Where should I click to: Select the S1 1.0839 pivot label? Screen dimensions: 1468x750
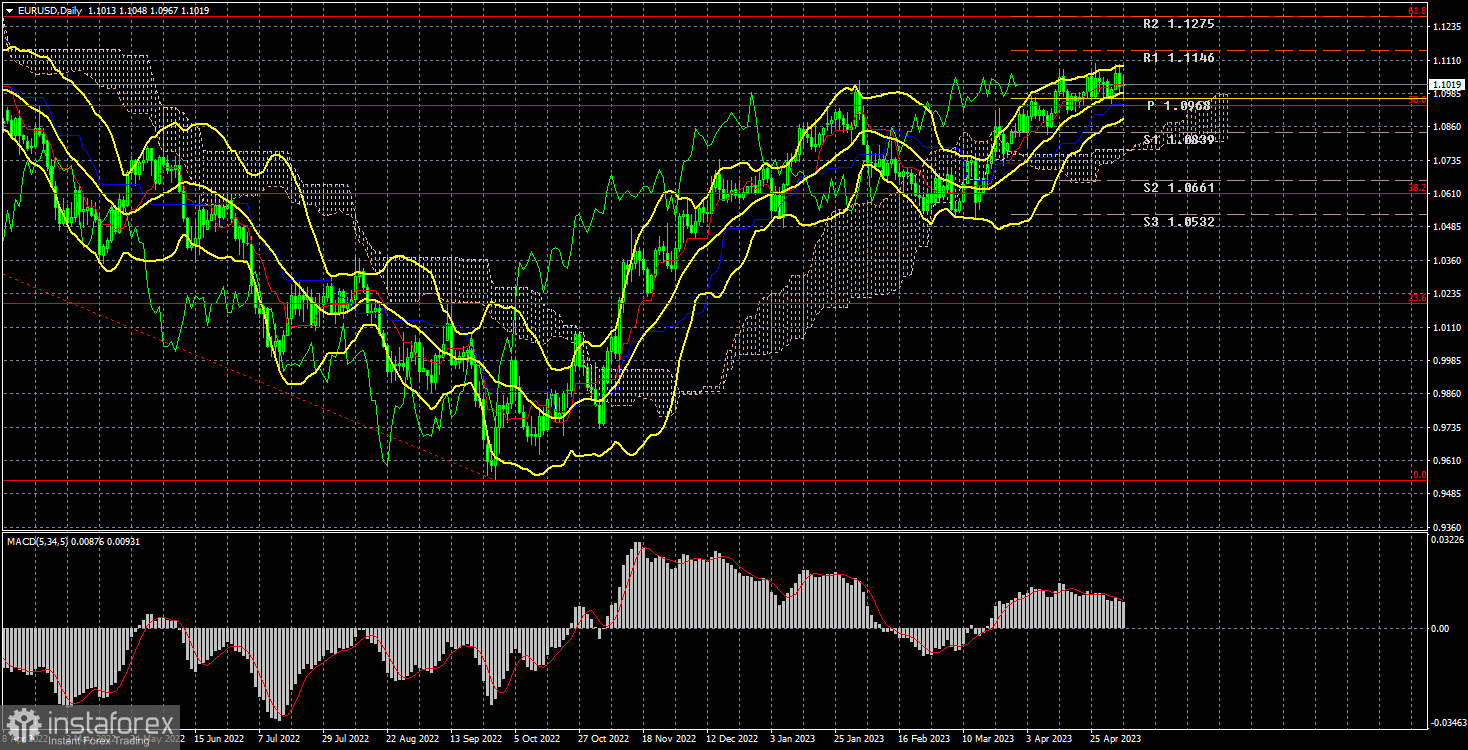click(1180, 140)
